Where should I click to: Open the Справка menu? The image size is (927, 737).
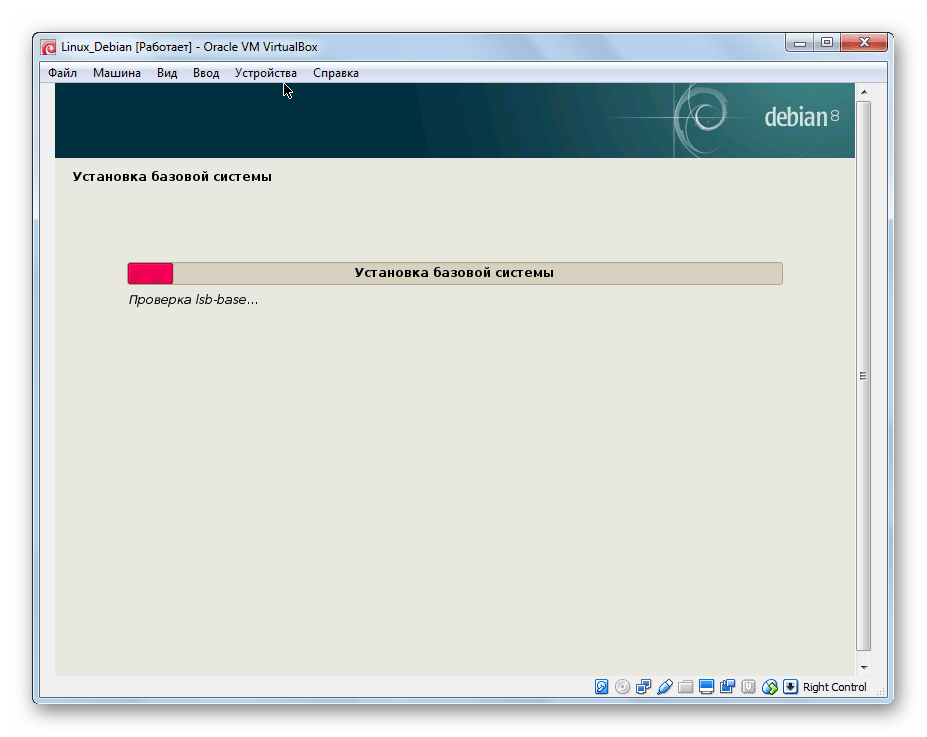click(336, 73)
